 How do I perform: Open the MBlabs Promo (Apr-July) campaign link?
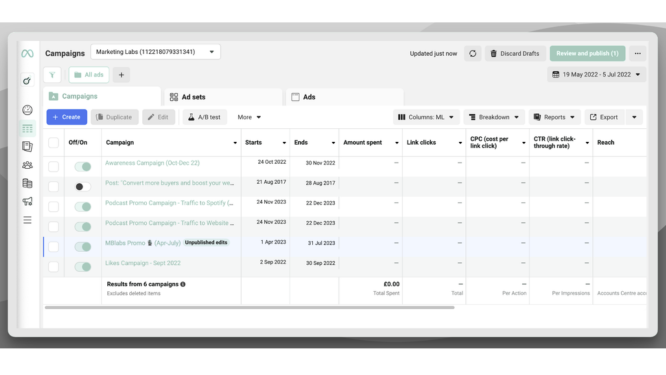(143, 243)
